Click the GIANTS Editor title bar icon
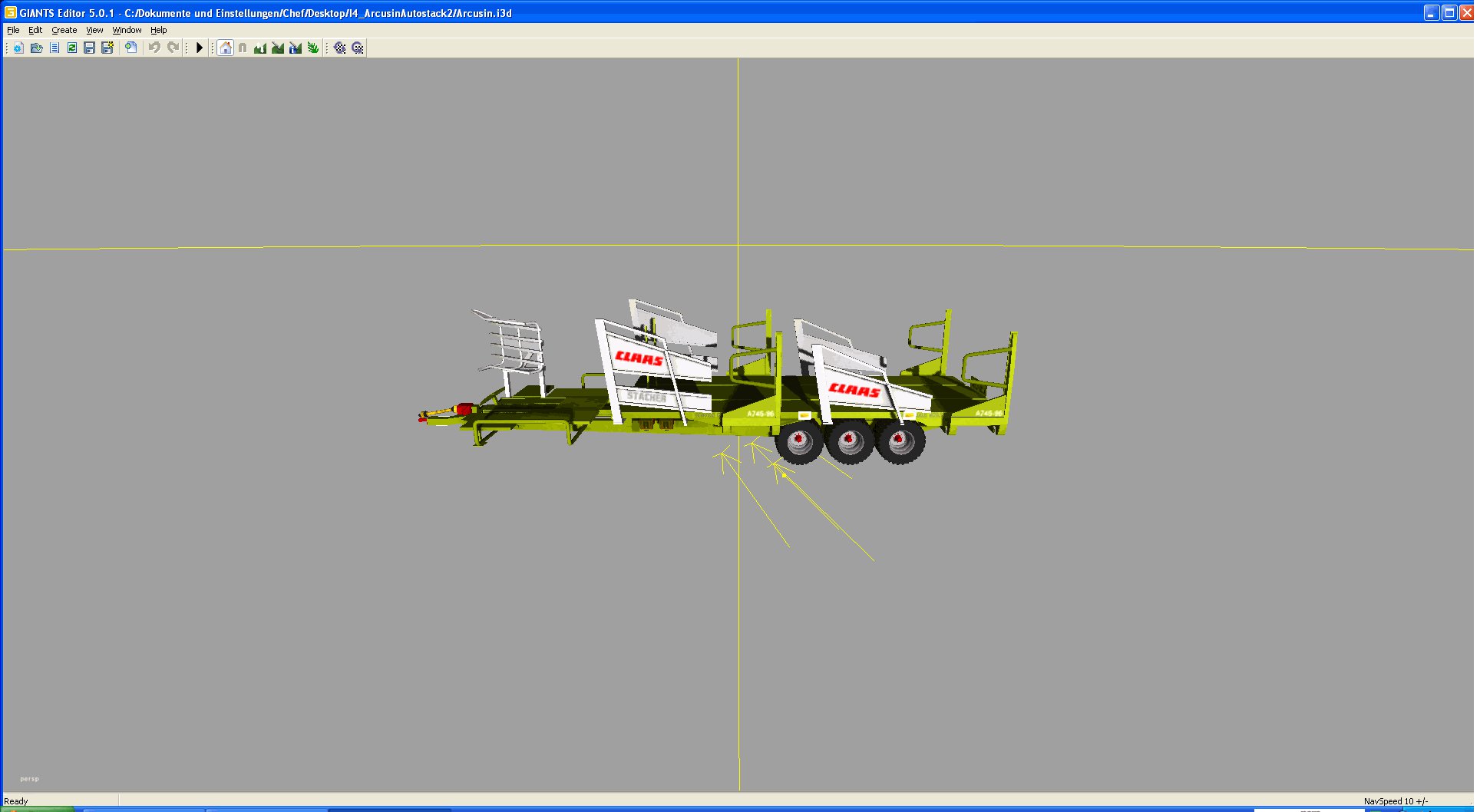This screenshot has height=812, width=1480. coord(11,12)
